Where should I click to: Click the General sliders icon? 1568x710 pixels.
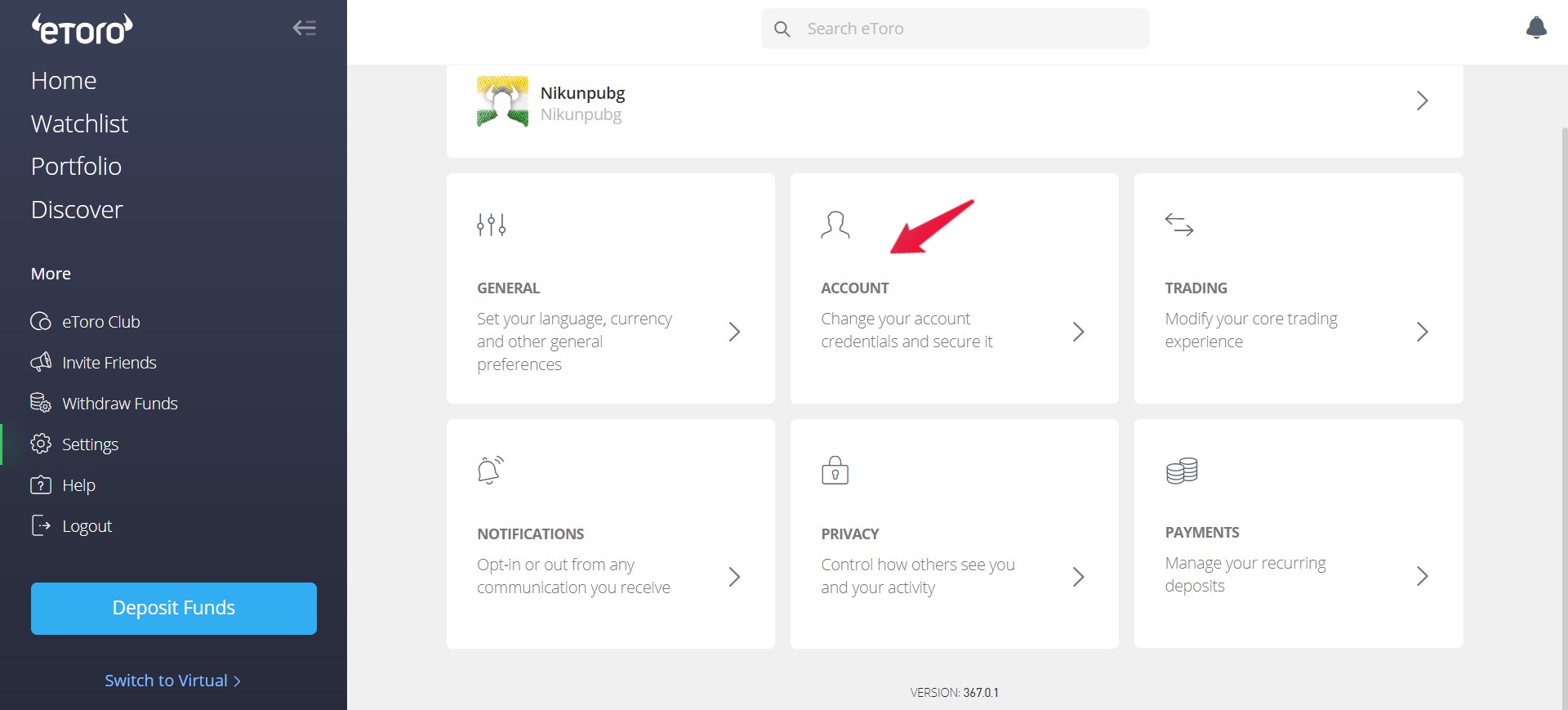tap(491, 225)
